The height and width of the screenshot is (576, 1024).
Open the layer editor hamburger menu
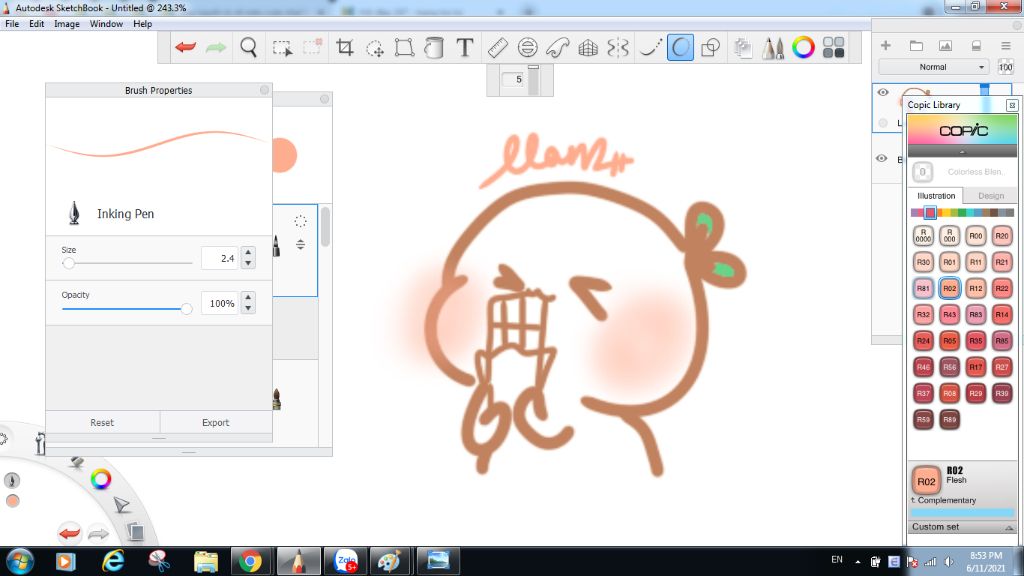(x=1006, y=46)
